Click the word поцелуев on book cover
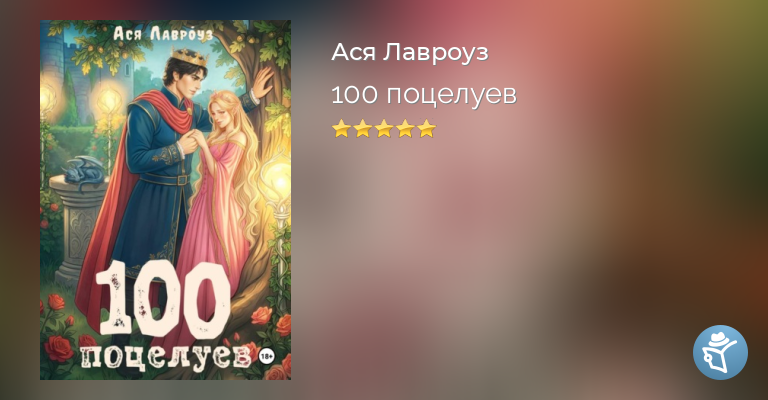768x400 pixels. [x=165, y=357]
